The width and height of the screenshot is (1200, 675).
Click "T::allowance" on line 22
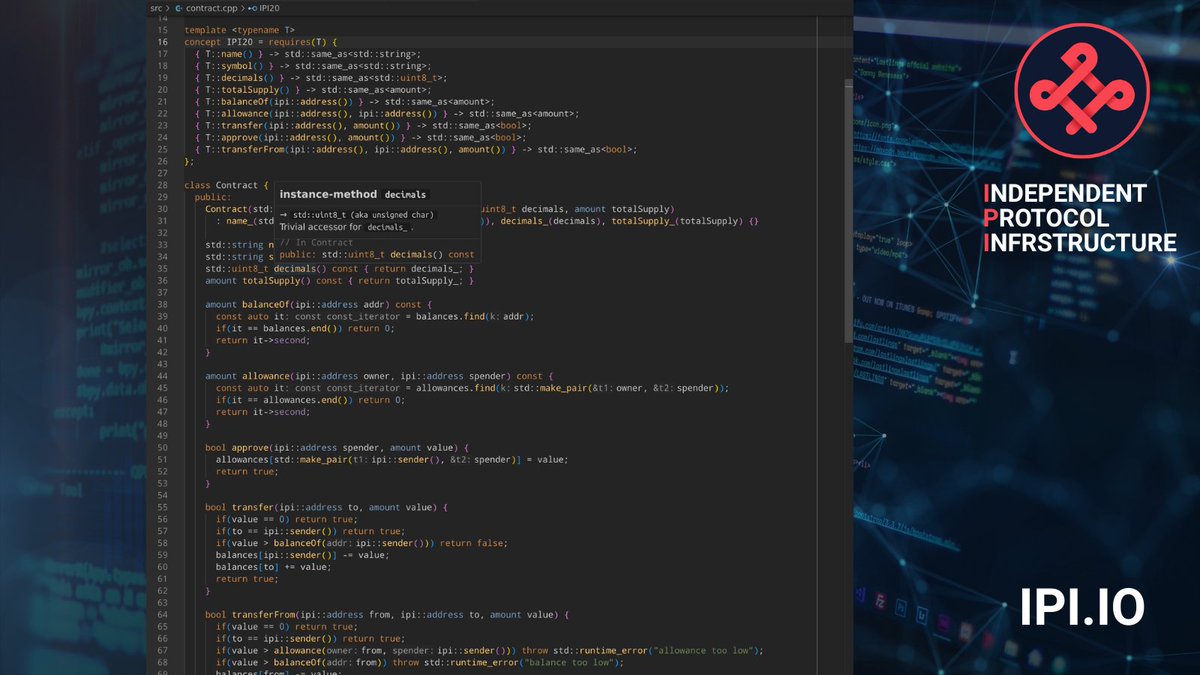click(237, 114)
